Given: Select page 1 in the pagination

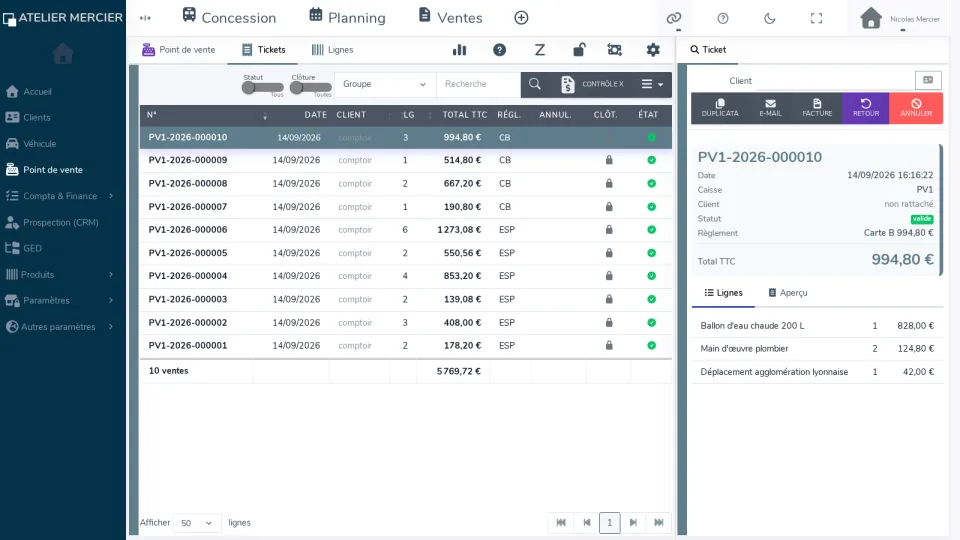Looking at the screenshot, I should [609, 523].
